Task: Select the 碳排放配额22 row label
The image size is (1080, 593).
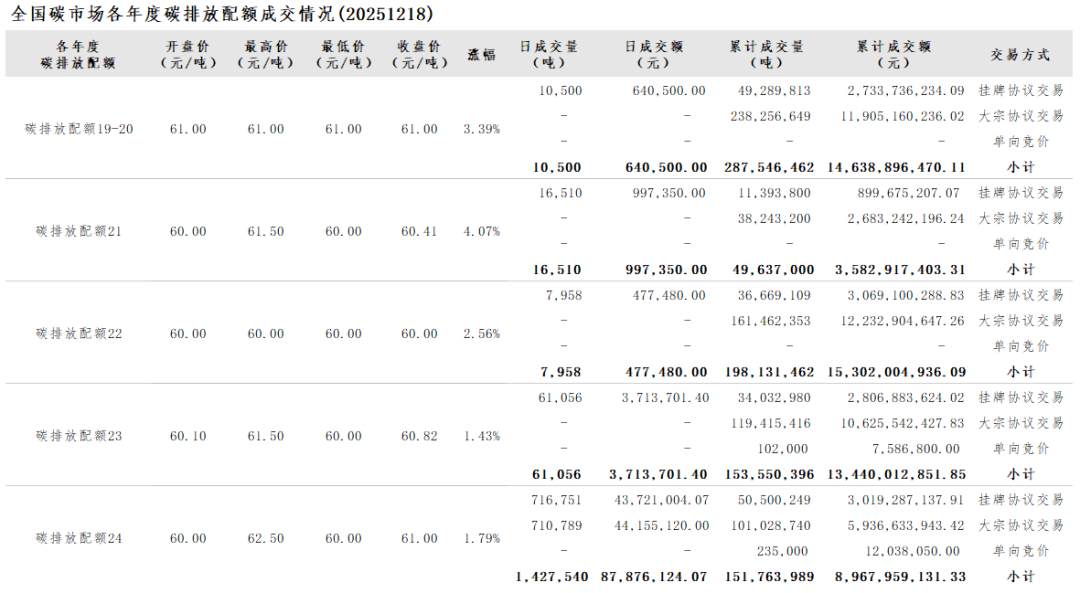Action: point(79,334)
